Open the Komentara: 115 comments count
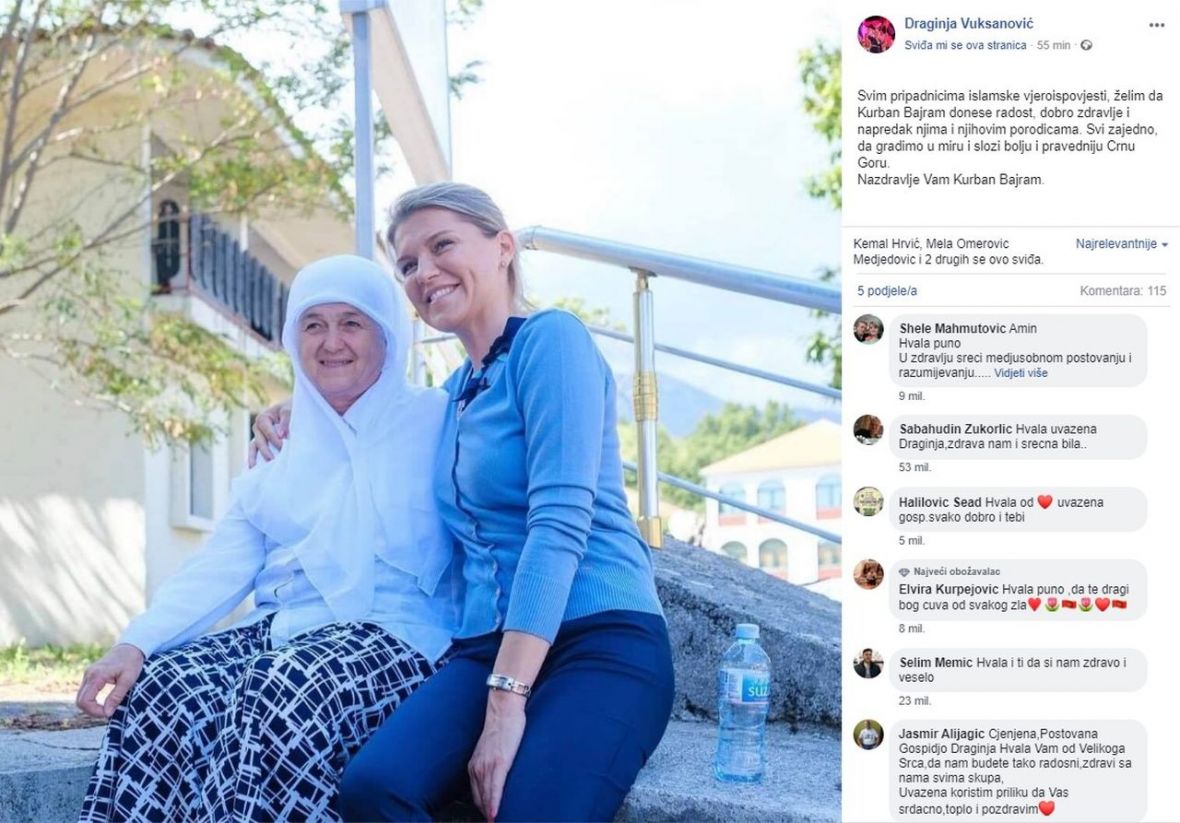1180x823 pixels. coord(1123,291)
